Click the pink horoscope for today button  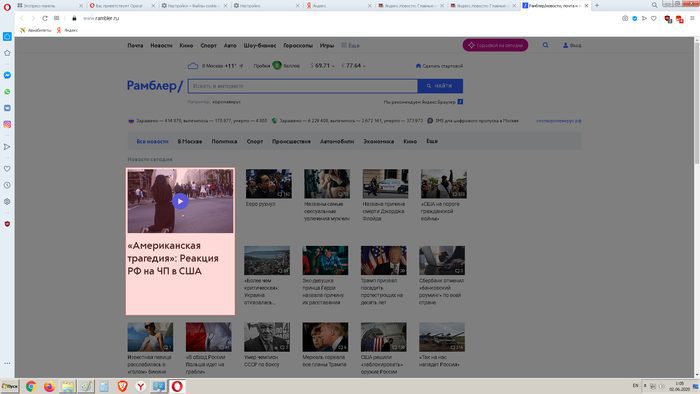click(495, 45)
